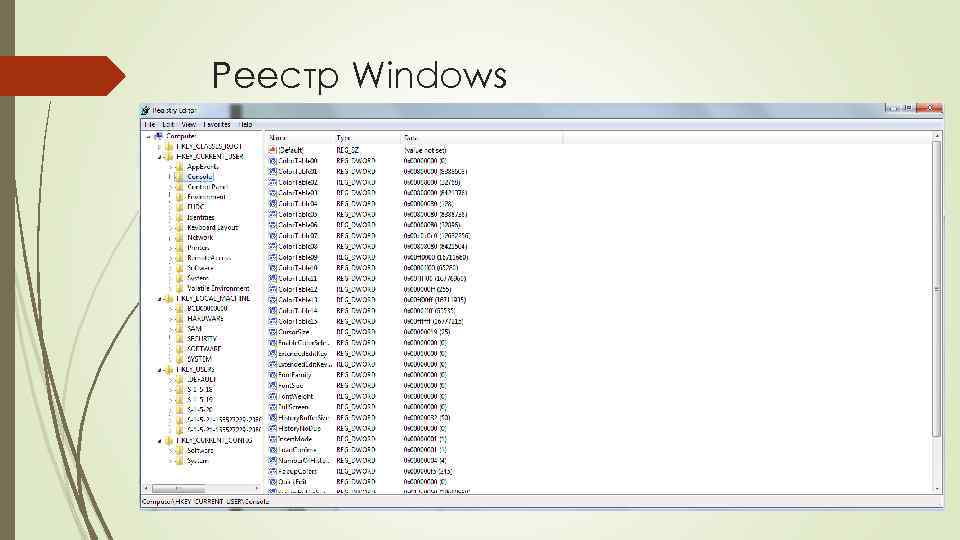Select the FontSize value name

291,386
